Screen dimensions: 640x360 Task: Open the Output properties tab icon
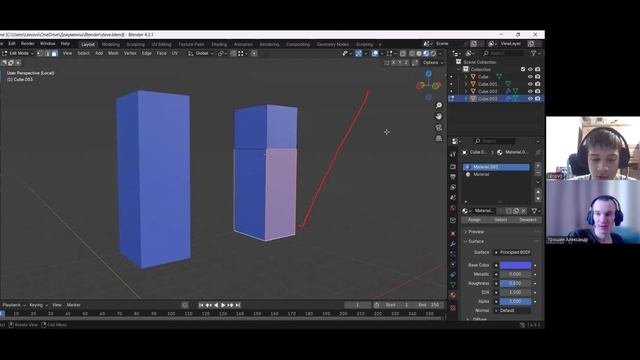[x=453, y=177]
